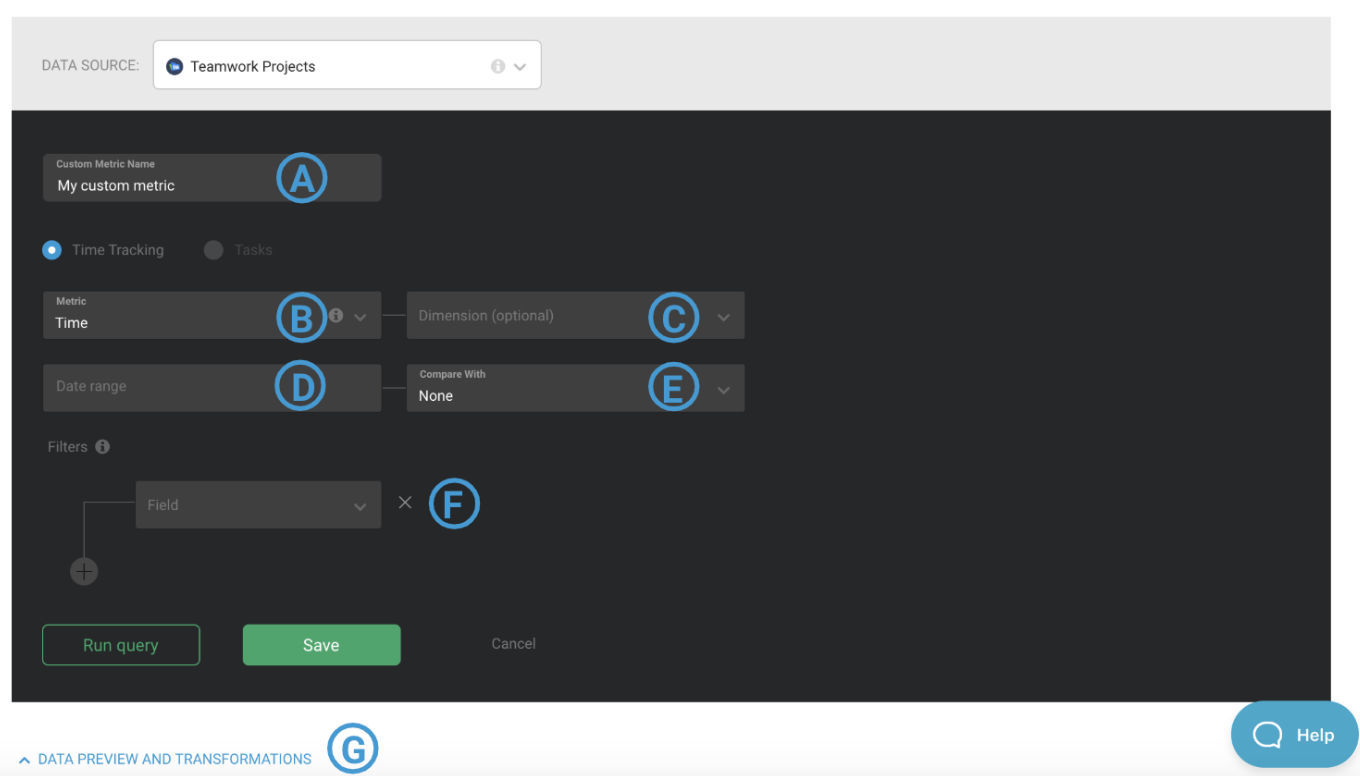Image resolution: width=1360 pixels, height=776 pixels.
Task: Click the Teamwork Projects data source text
Action: (253, 67)
